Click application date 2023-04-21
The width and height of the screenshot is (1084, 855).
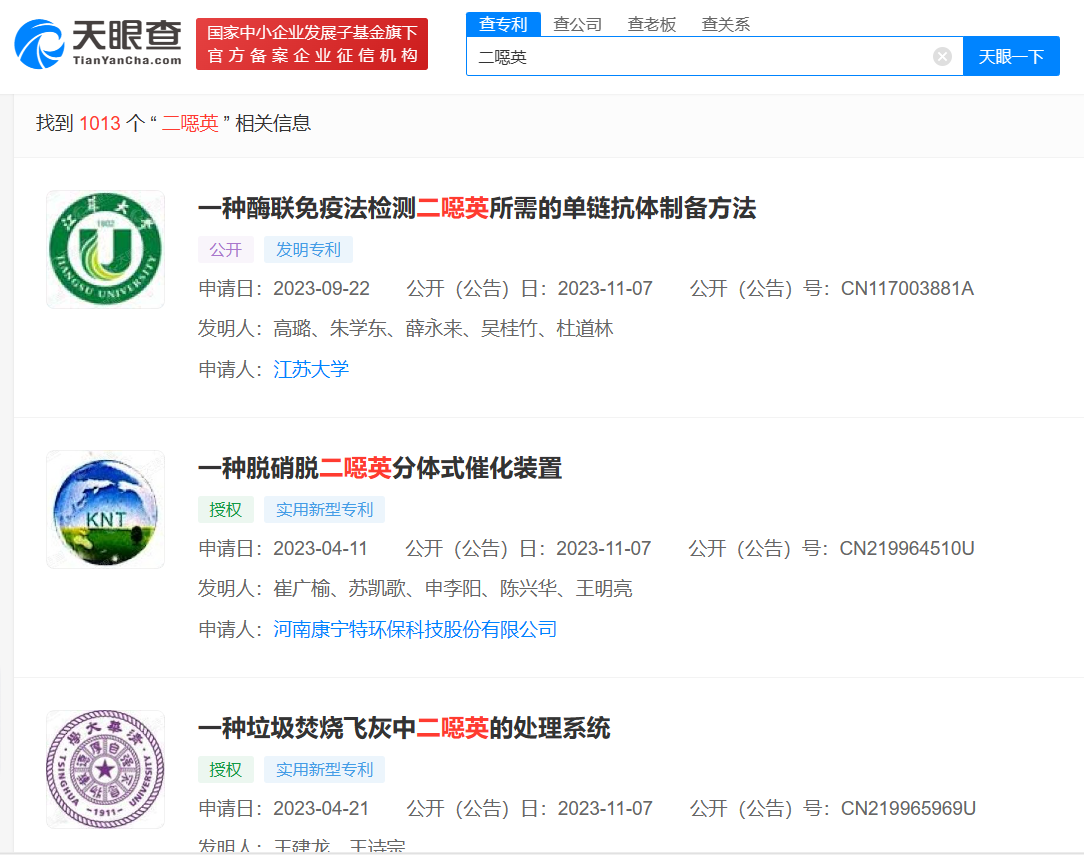click(321, 808)
